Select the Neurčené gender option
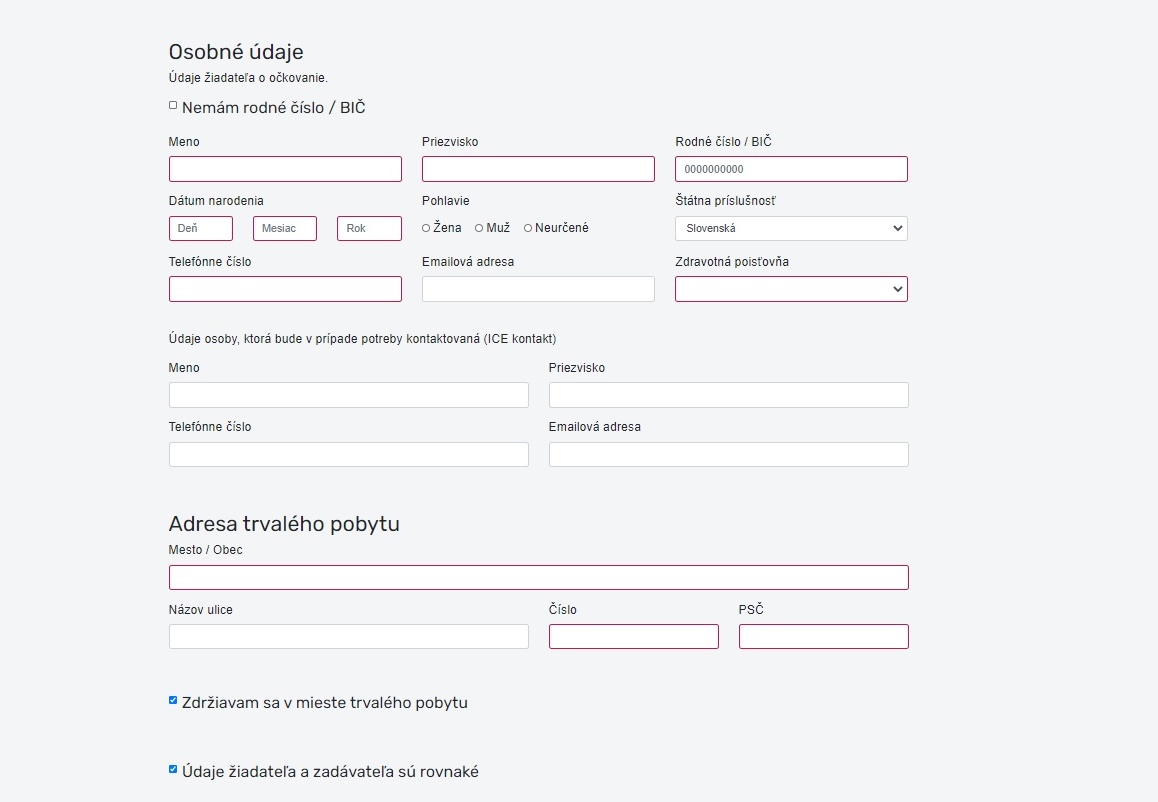Viewport: 1158px width, 802px height. click(x=528, y=228)
